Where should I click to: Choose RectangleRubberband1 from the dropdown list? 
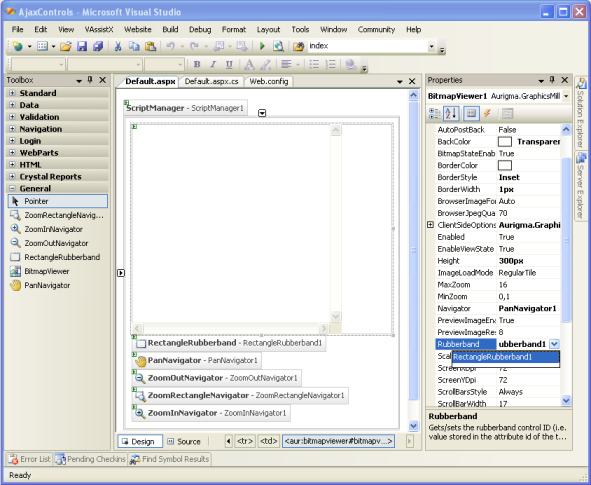point(505,357)
